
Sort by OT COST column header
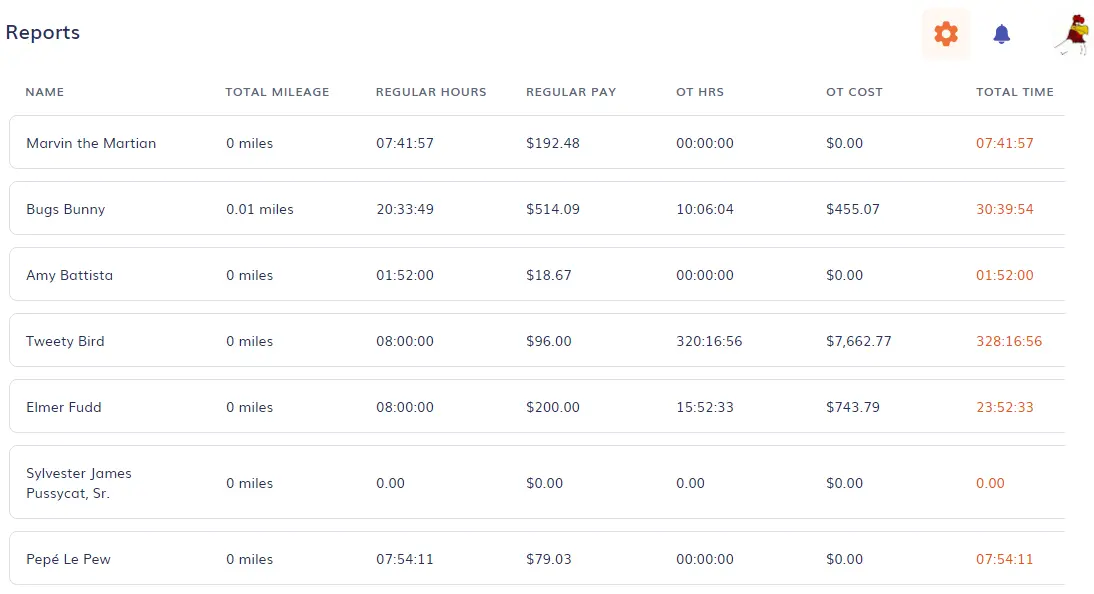coord(854,92)
